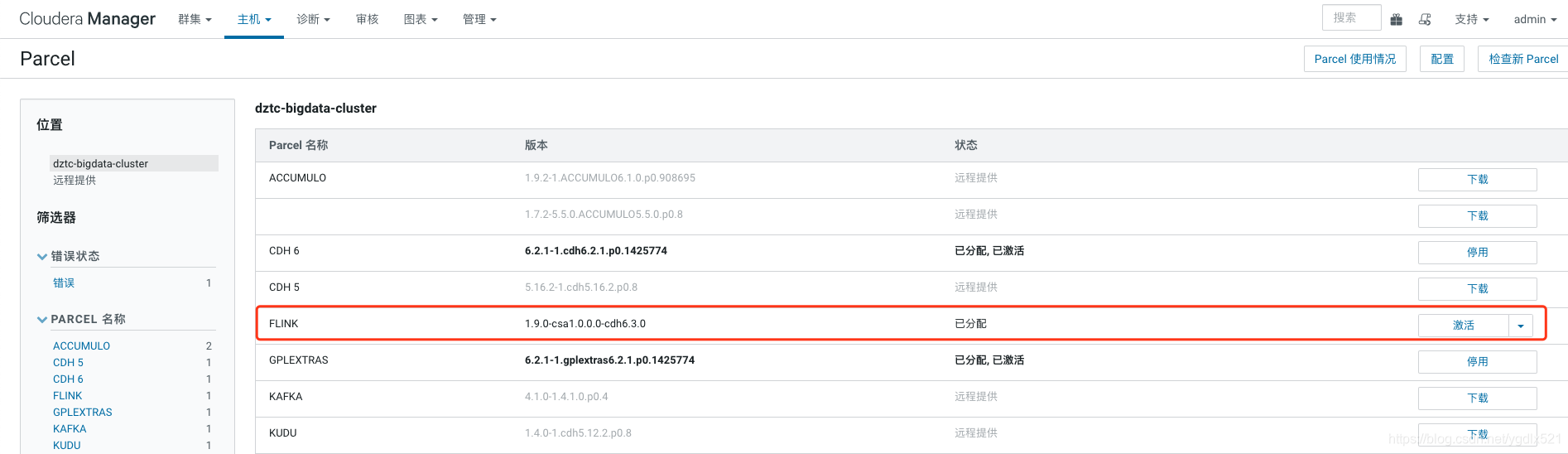The image size is (1568, 454).
Task: Filter by GPLEXTRAS parcel name
Action: [x=83, y=412]
